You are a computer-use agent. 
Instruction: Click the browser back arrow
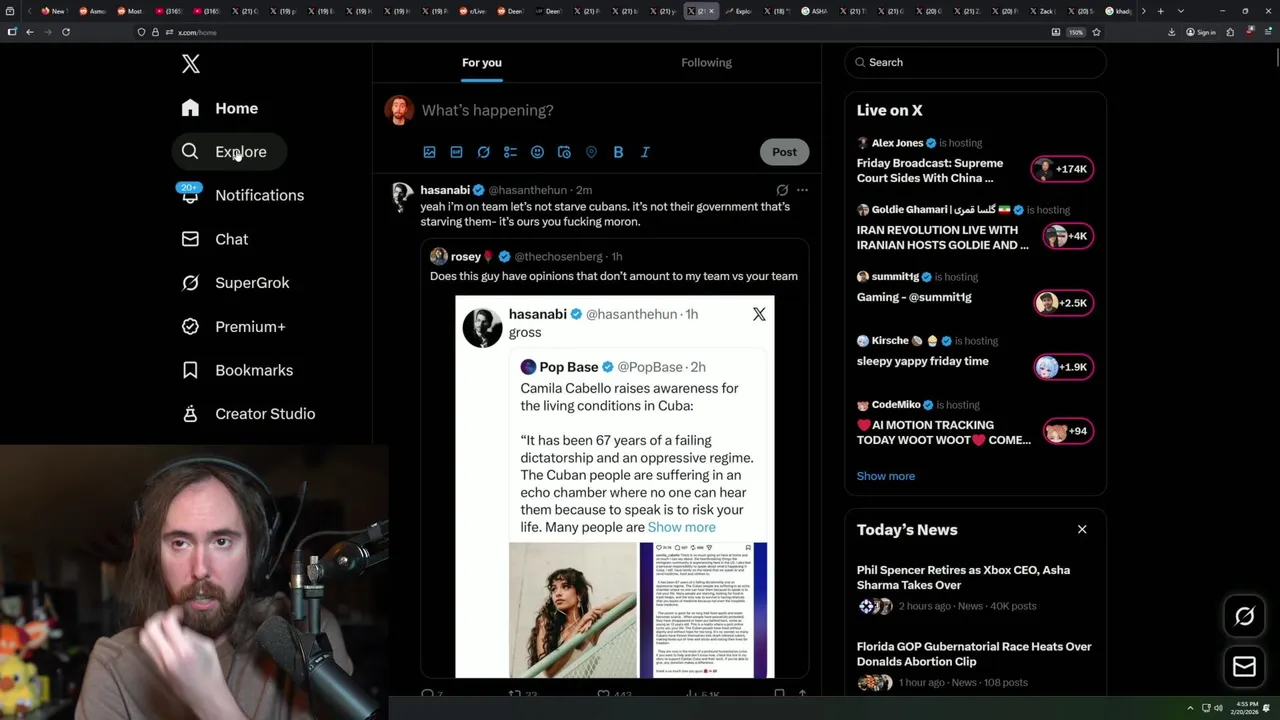(30, 32)
